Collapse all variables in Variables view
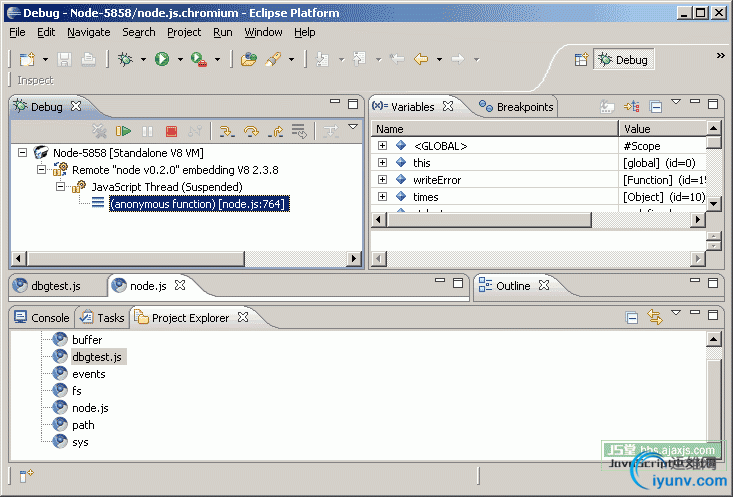The width and height of the screenshot is (733, 497). (656, 107)
